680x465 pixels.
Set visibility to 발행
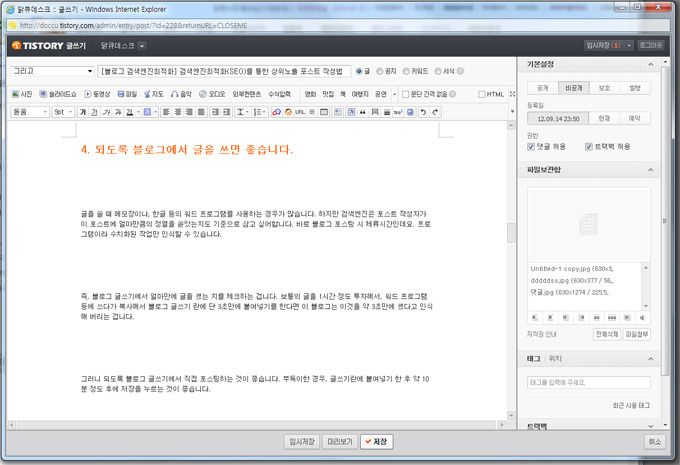[635, 88]
